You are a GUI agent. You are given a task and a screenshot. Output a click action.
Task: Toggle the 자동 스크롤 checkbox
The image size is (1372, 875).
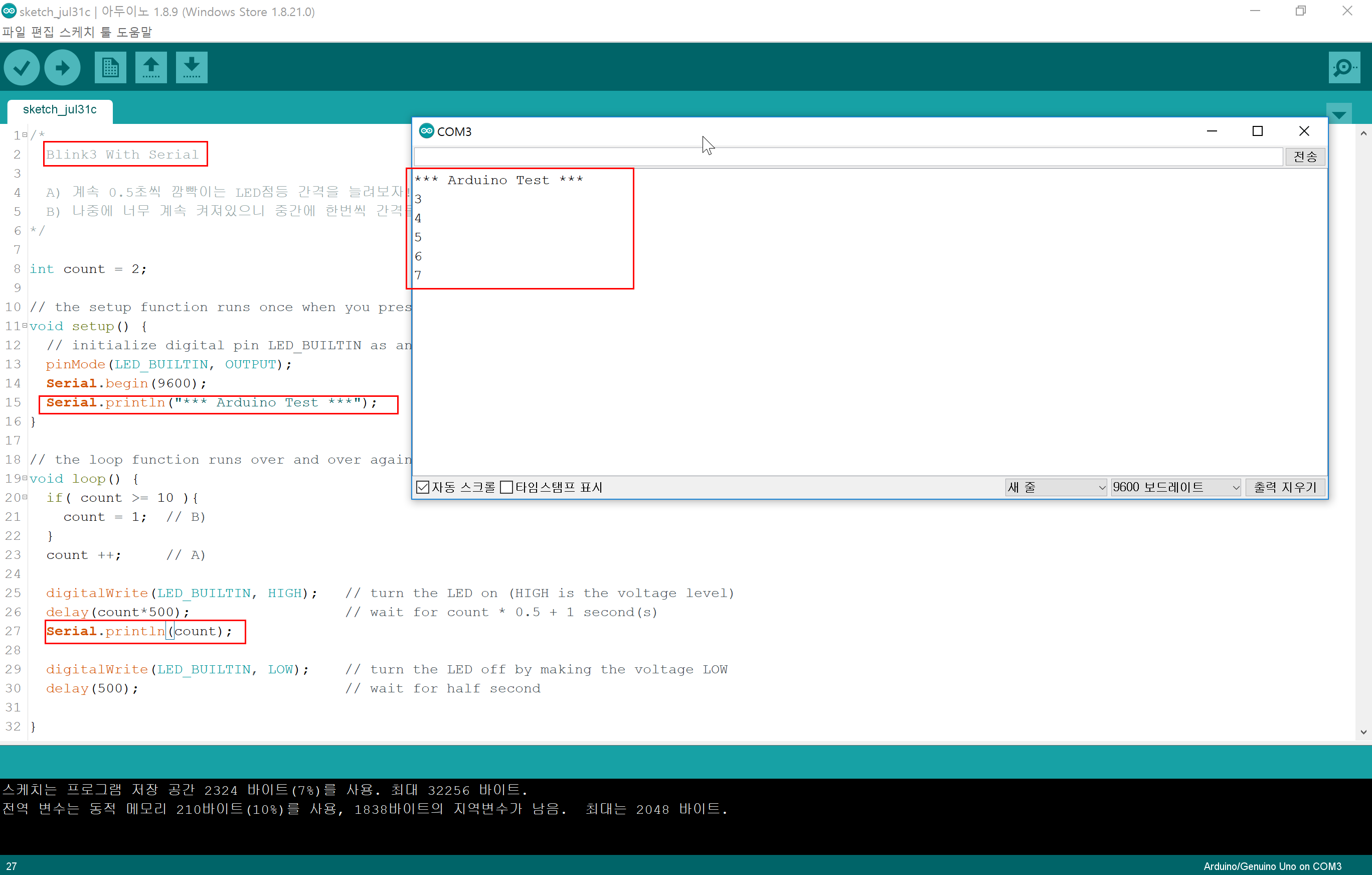pyautogui.click(x=423, y=487)
